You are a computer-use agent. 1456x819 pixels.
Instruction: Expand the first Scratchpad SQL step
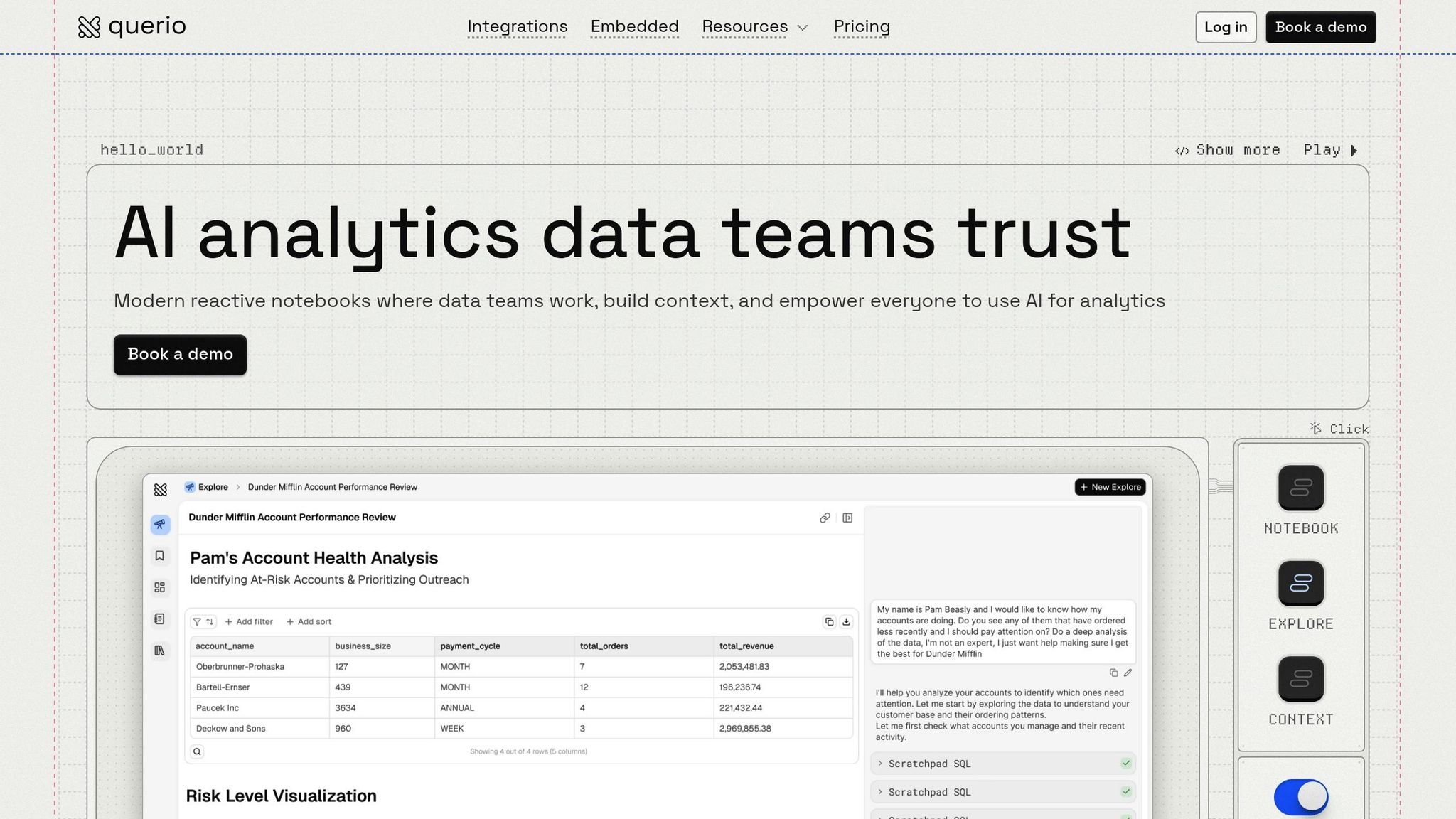pyautogui.click(x=1002, y=764)
